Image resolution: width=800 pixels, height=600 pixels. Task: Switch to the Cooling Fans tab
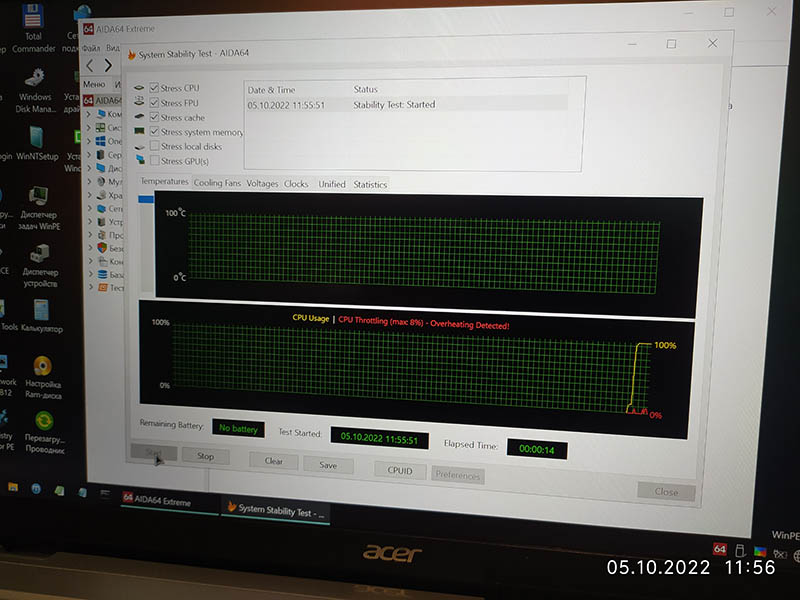[217, 184]
